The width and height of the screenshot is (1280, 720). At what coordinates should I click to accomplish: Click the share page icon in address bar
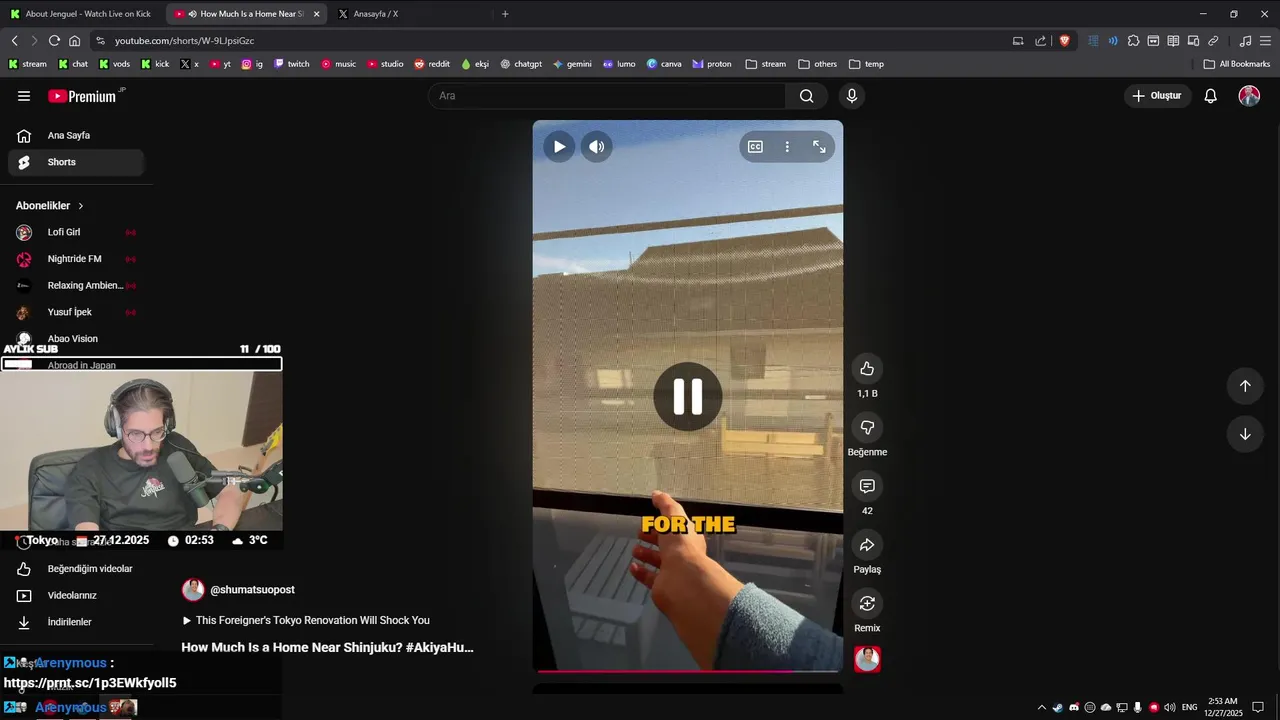pos(1041,41)
